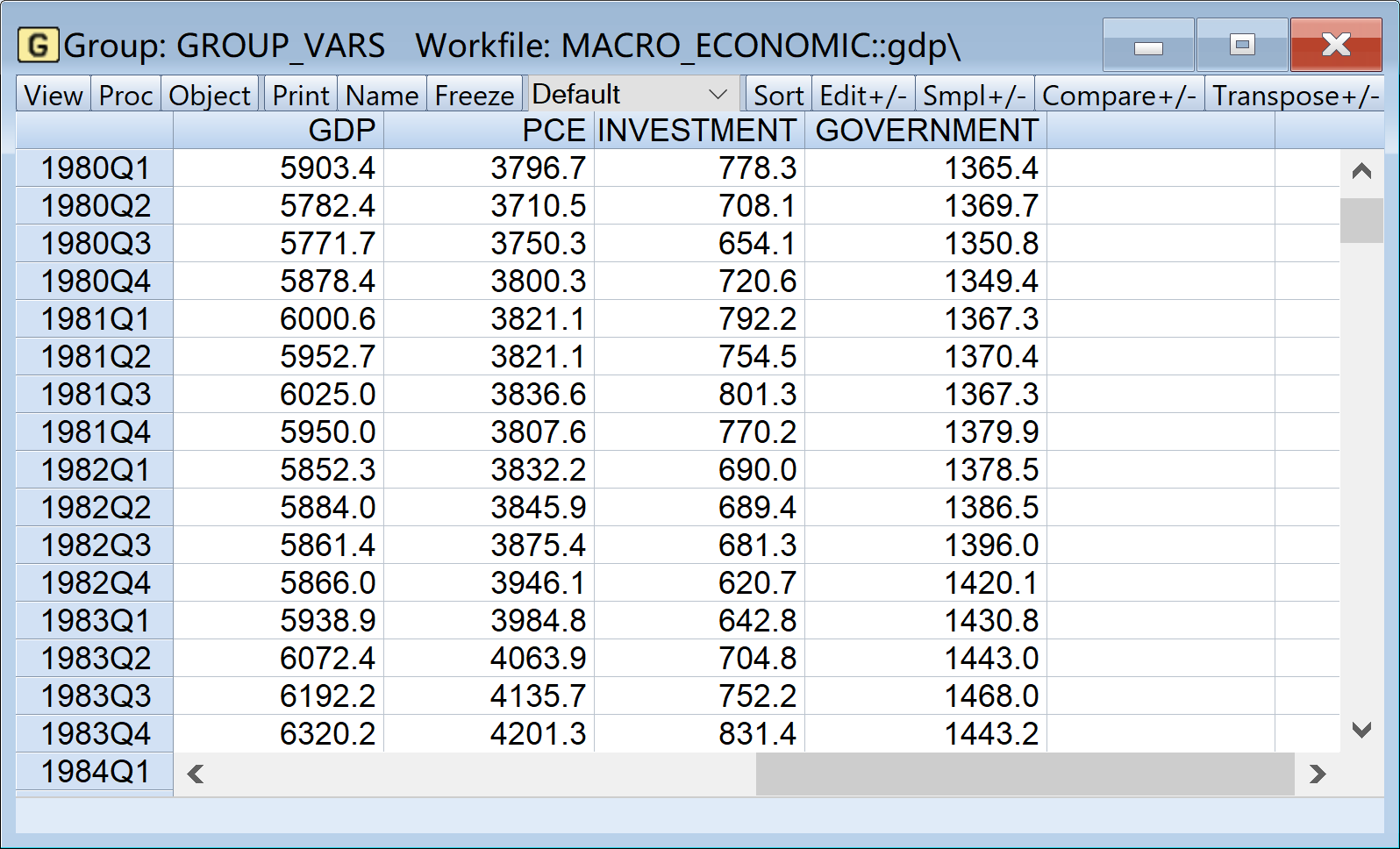
Task: Click the scroll up arrow
Action: click(x=1361, y=171)
